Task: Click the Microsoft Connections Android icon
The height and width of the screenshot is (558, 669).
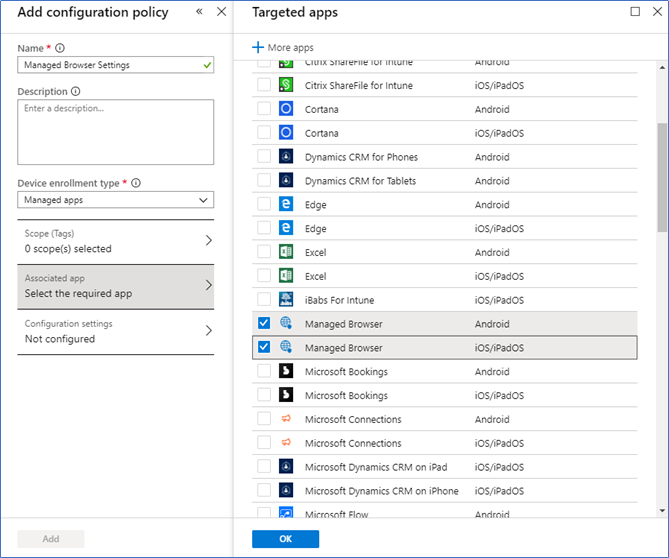Action: pos(286,419)
